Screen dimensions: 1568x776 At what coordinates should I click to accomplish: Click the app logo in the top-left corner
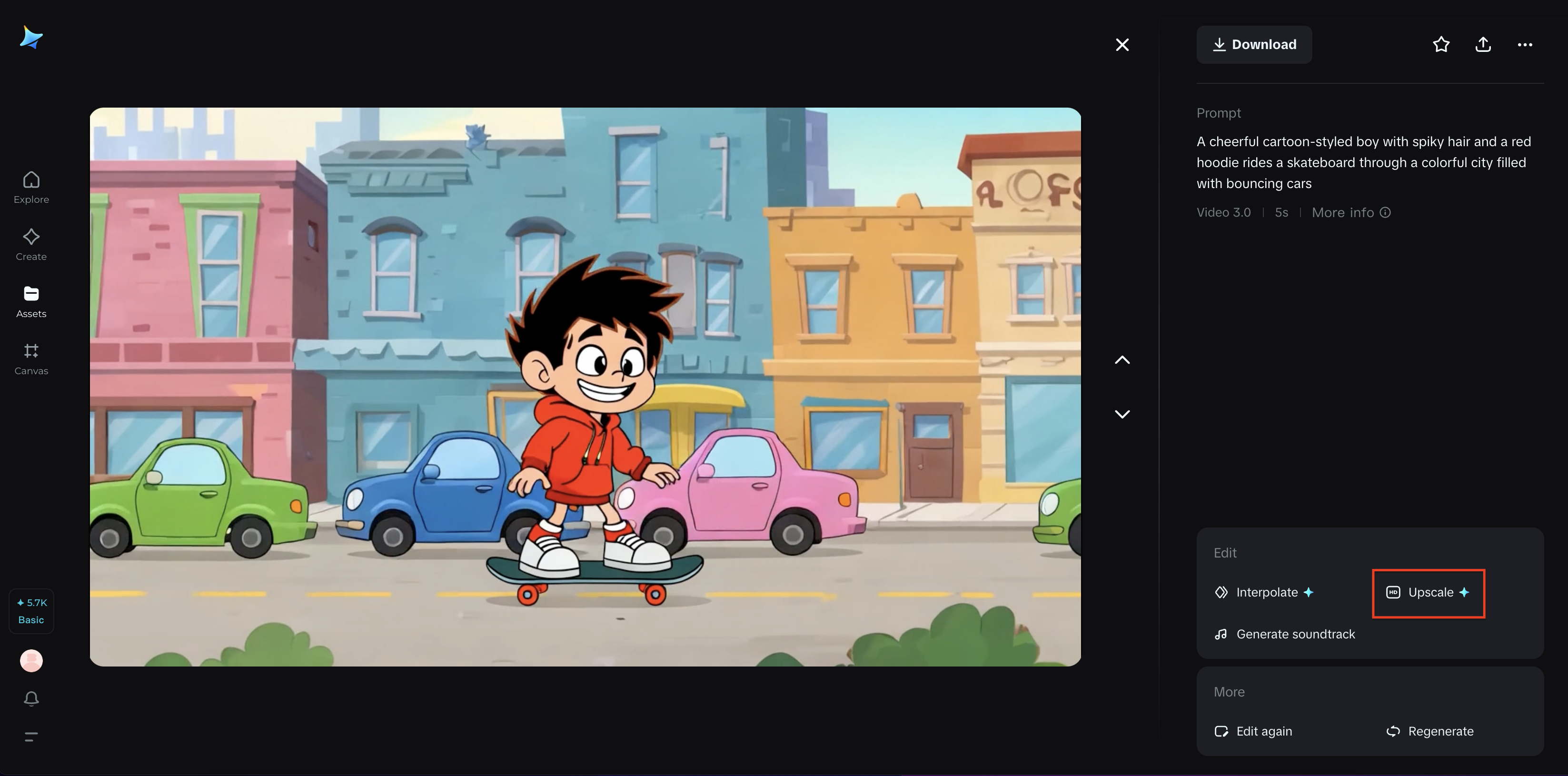point(31,37)
